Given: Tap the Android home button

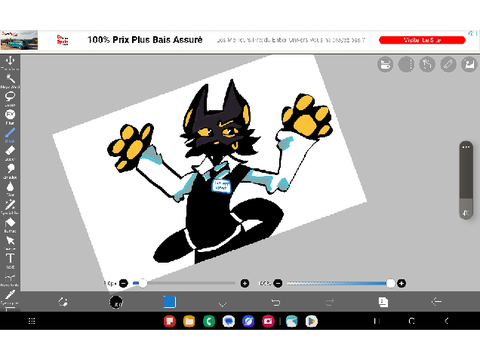Looking at the screenshot, I should click(x=412, y=321).
